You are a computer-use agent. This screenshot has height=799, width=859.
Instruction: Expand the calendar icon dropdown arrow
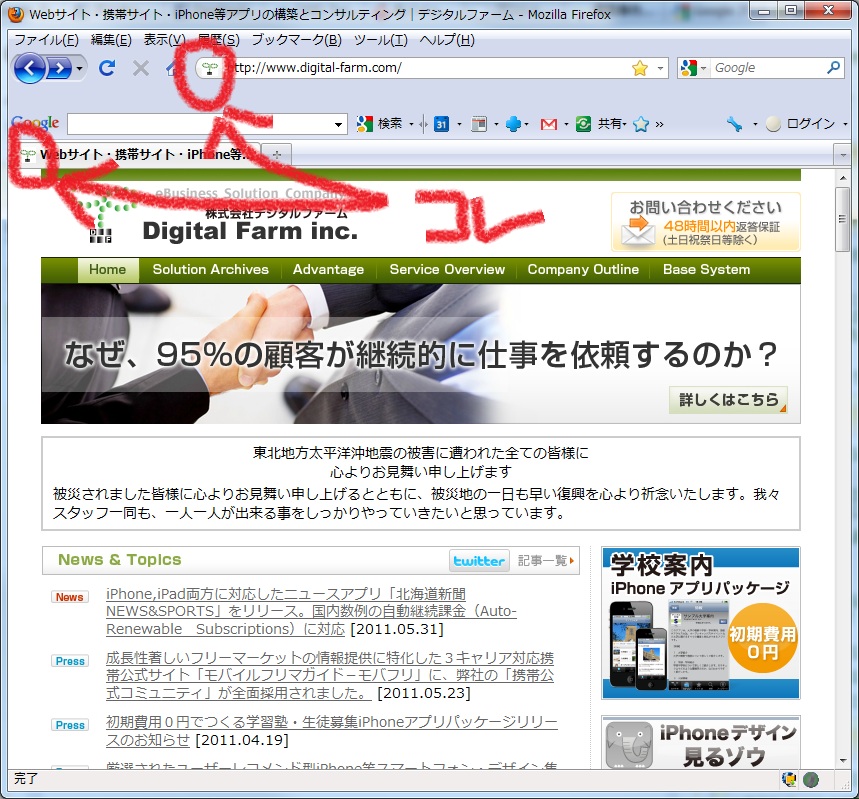click(459, 124)
